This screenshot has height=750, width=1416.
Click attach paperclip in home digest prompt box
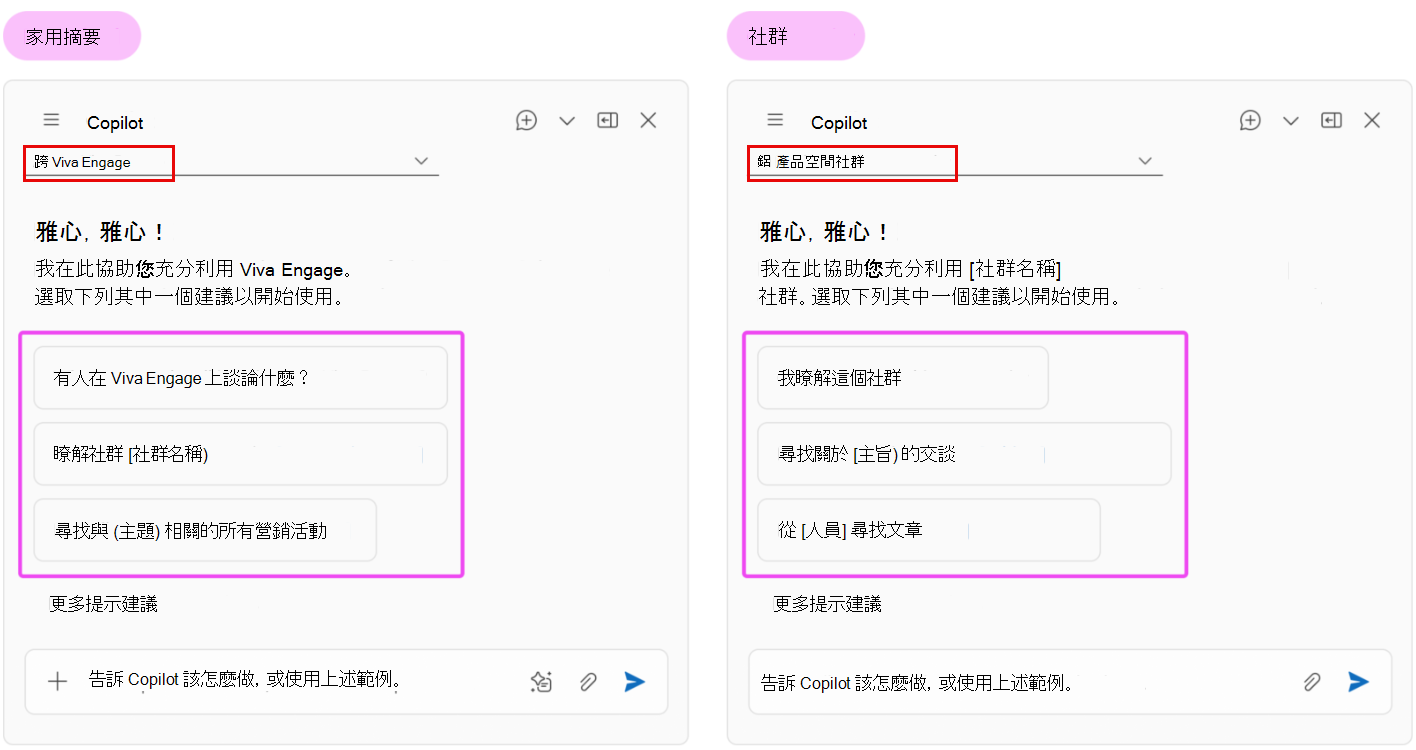tap(588, 682)
